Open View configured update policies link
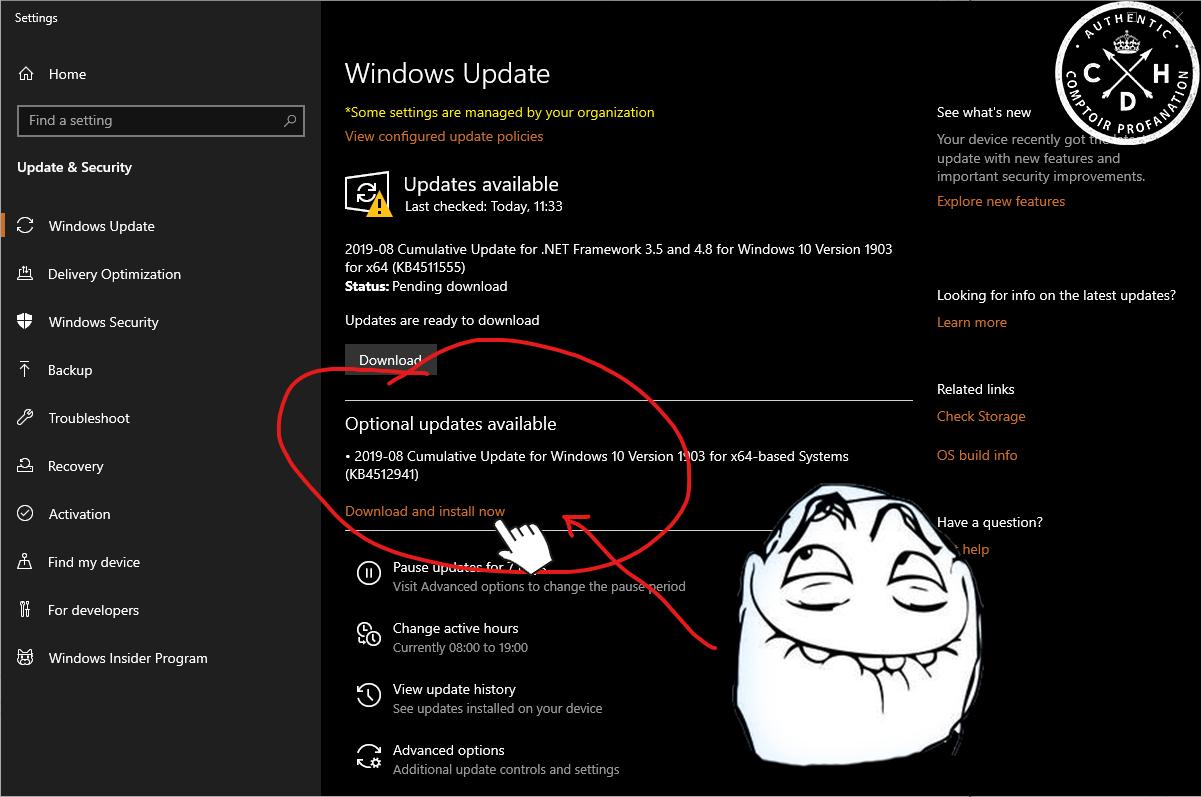Screen dimensions: 1201x797 point(444,136)
